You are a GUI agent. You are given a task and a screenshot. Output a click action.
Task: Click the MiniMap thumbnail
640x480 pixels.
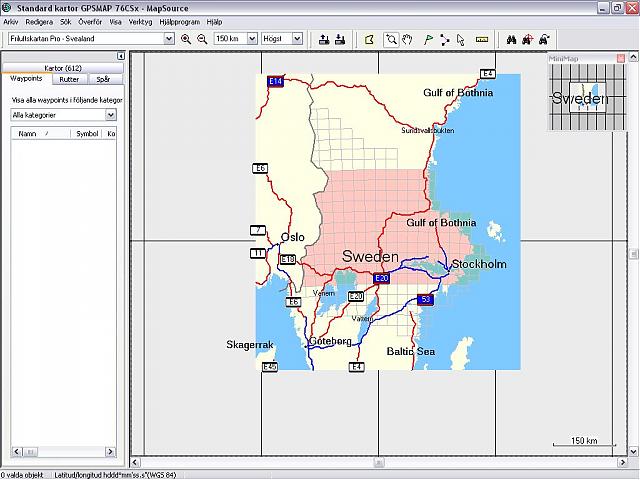587,98
